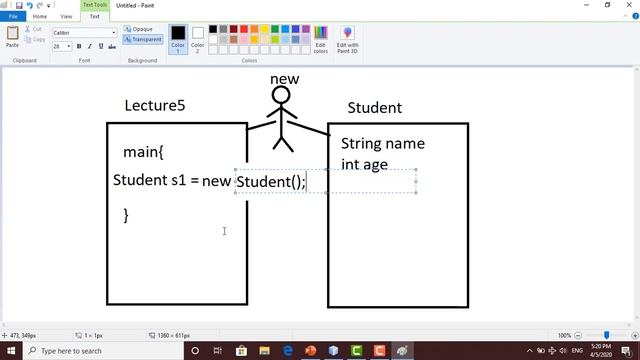Open the clock showing 5:20 PM

pyautogui.click(x=601, y=351)
